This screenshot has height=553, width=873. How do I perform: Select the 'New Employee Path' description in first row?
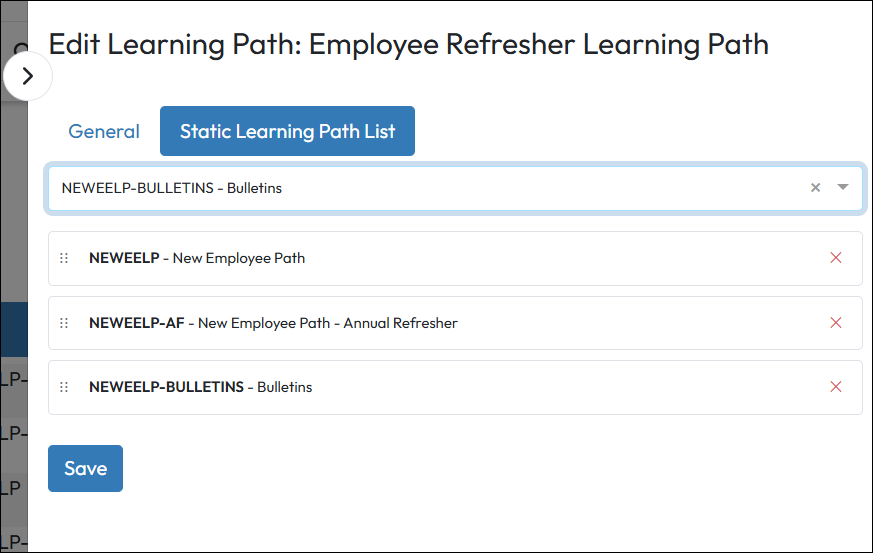239,258
